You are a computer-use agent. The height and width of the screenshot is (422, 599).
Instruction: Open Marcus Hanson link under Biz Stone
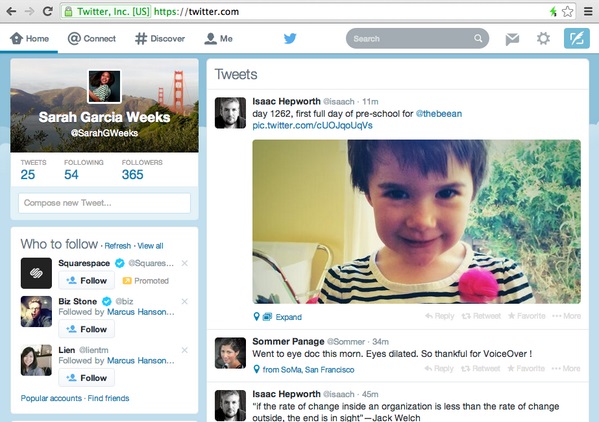coord(141,312)
